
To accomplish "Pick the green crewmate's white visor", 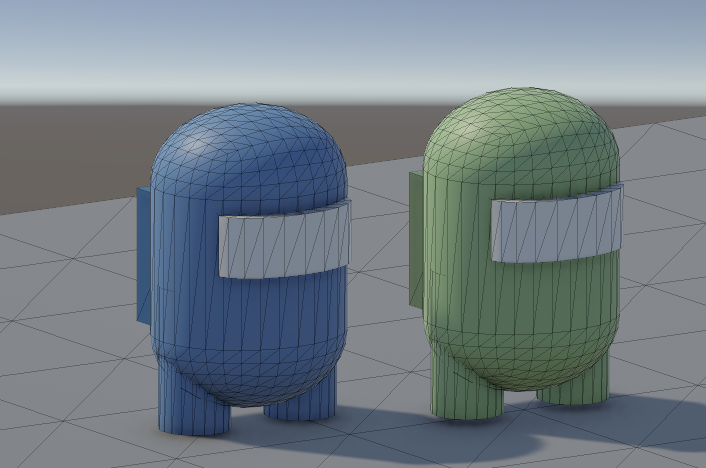I will click(x=557, y=223).
